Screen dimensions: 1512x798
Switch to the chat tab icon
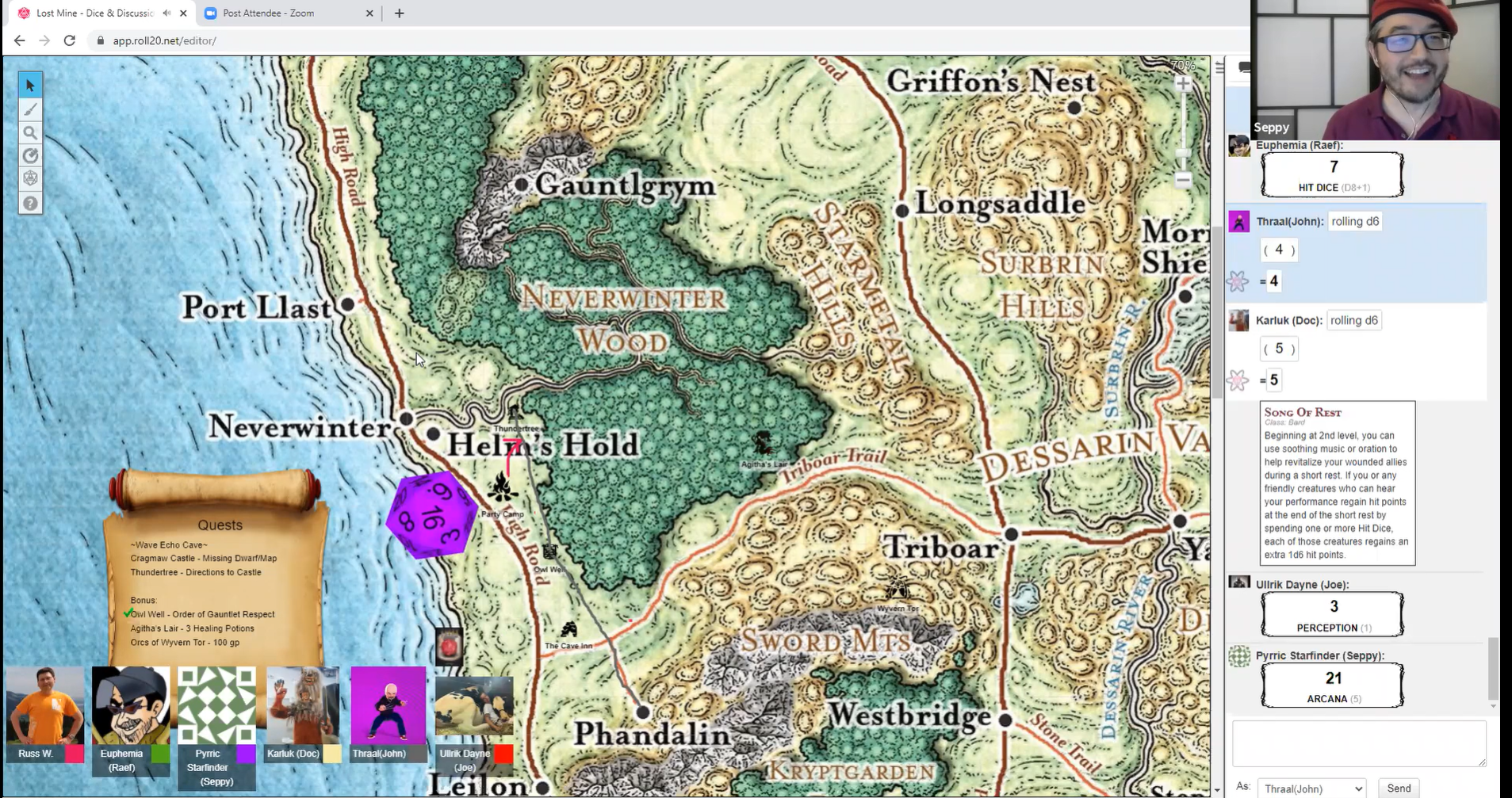click(x=1244, y=68)
